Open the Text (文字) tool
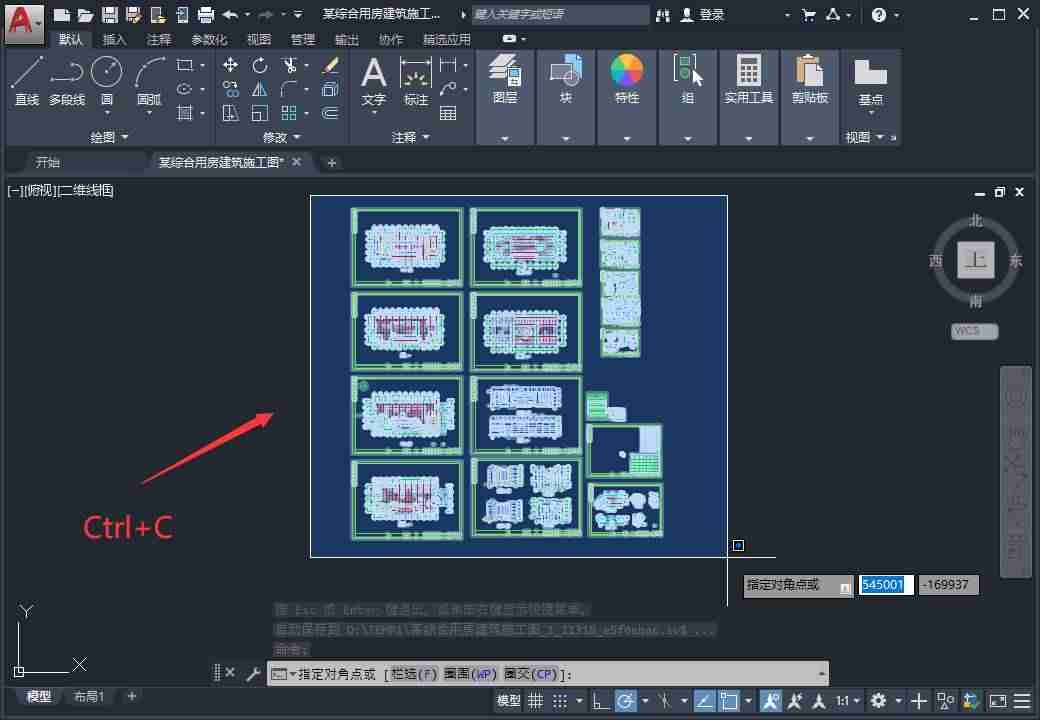The height and width of the screenshot is (720, 1040). (x=373, y=81)
